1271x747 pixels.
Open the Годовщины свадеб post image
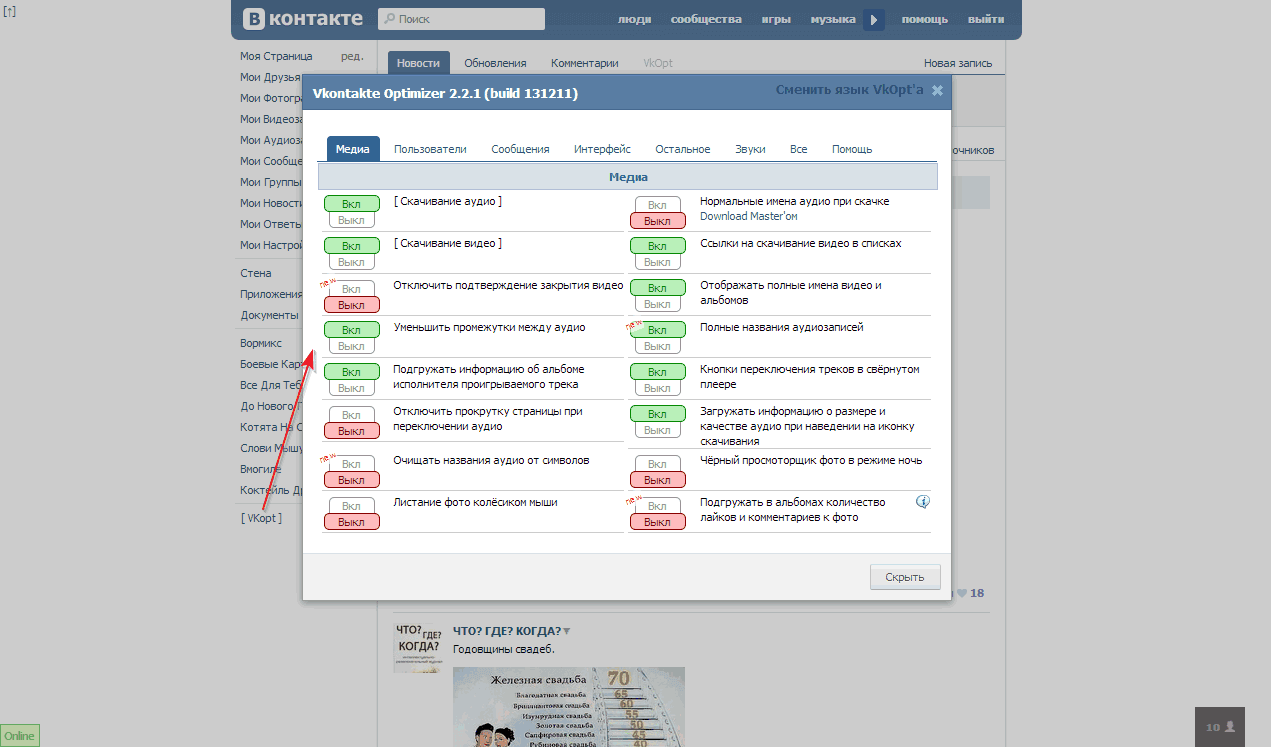coord(569,707)
